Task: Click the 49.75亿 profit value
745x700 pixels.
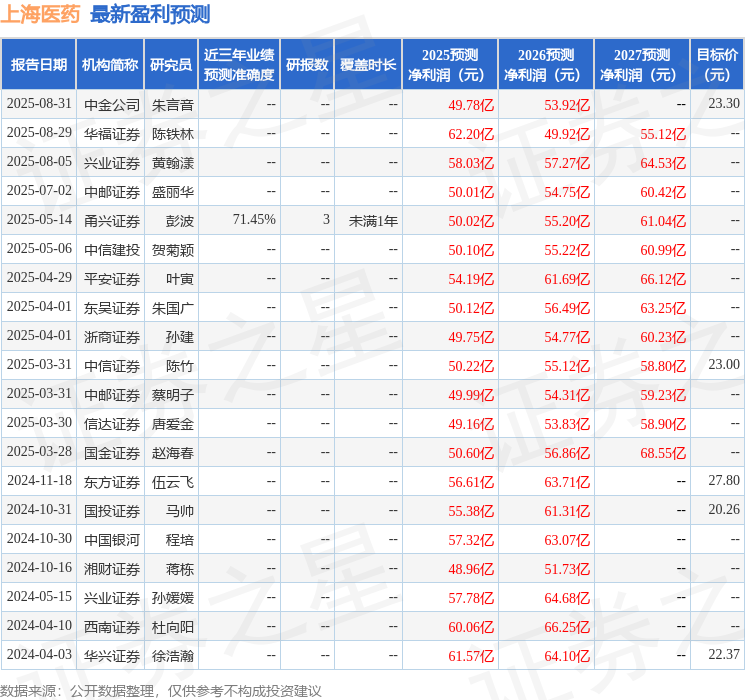Action: point(471,336)
